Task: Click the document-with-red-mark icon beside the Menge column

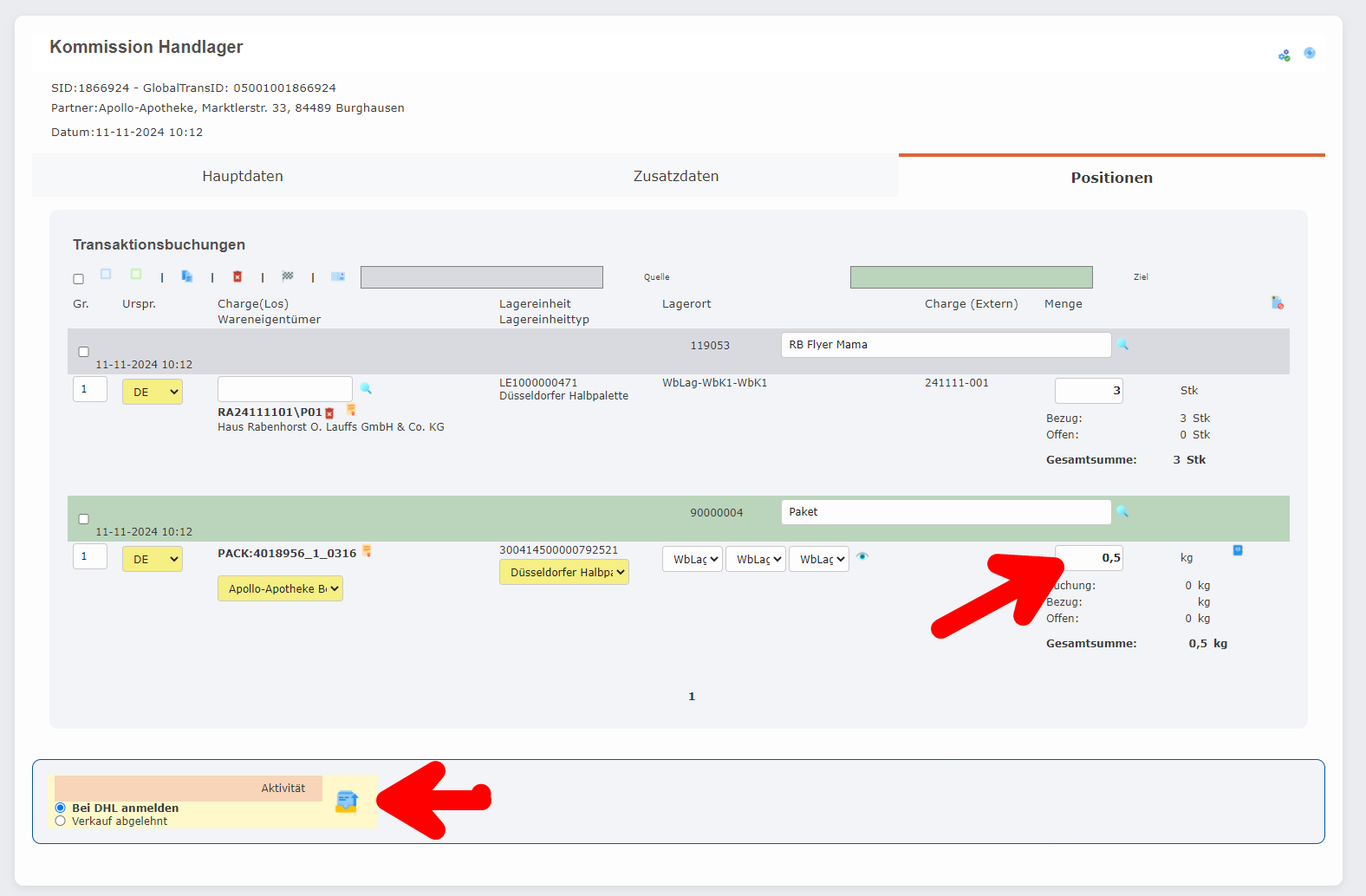Action: click(x=1278, y=302)
